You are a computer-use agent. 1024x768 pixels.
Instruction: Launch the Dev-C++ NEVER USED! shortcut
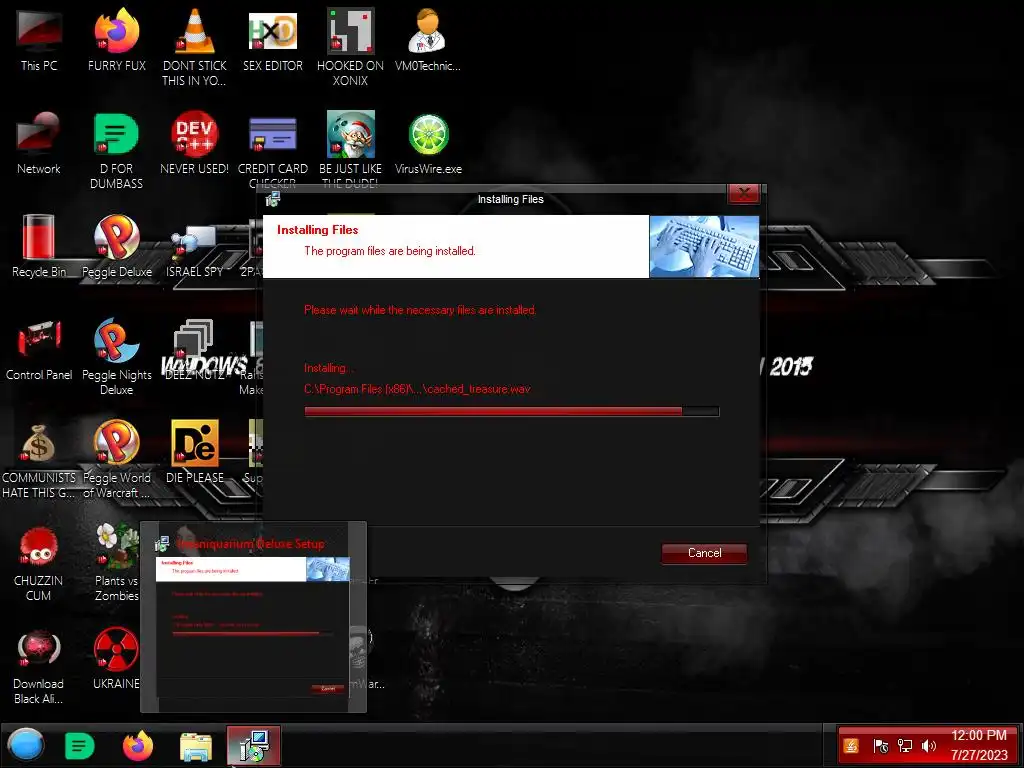(195, 142)
